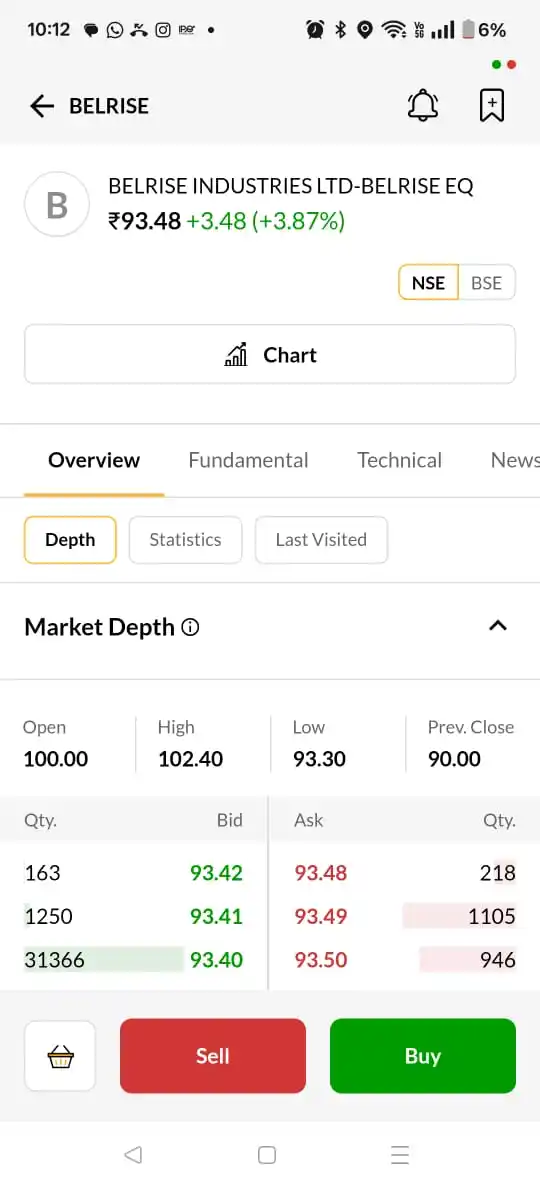540x1188 pixels.
Task: Select the Statistics chip
Action: [186, 539]
